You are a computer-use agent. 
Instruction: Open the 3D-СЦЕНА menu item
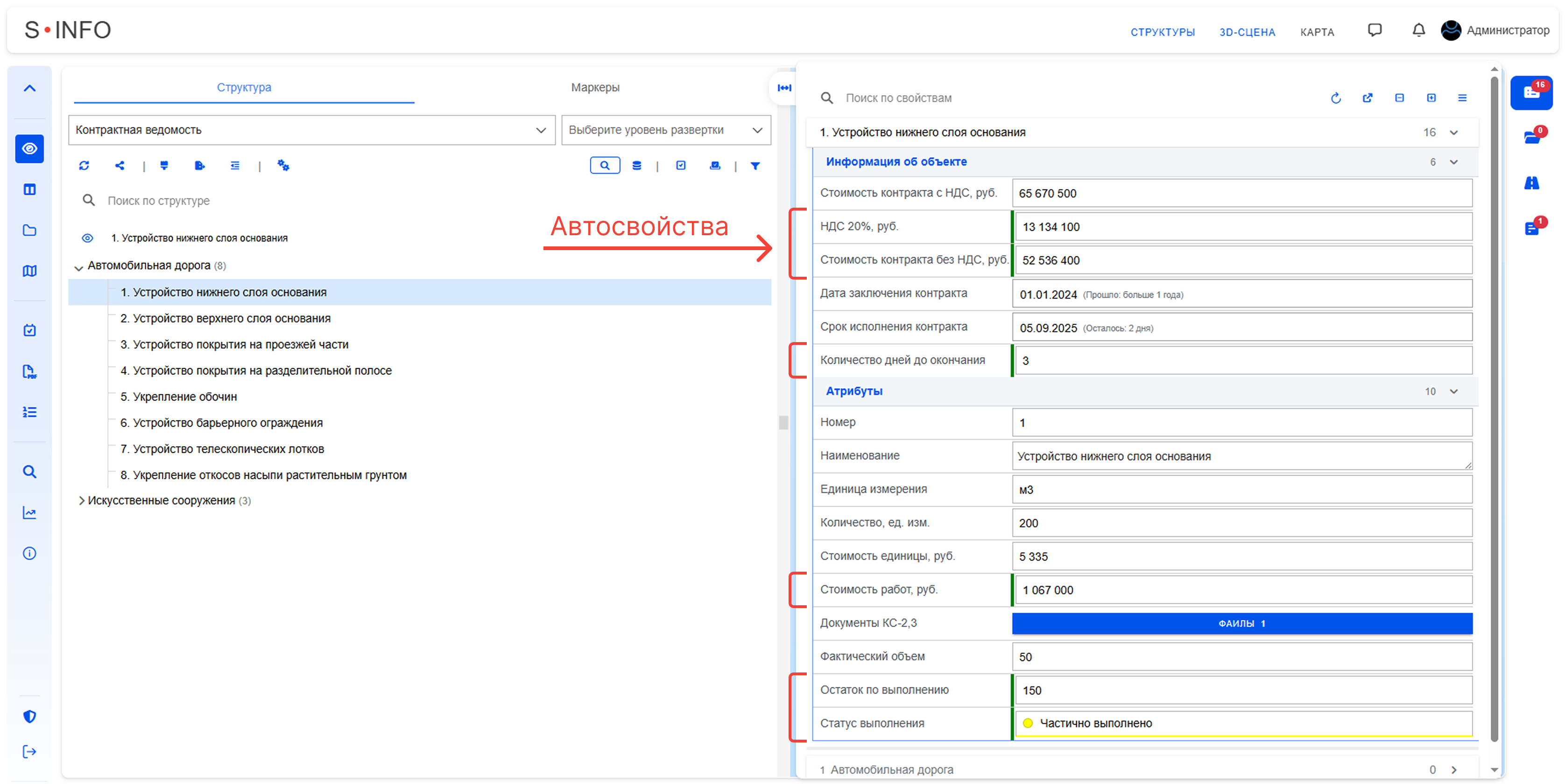click(1247, 32)
